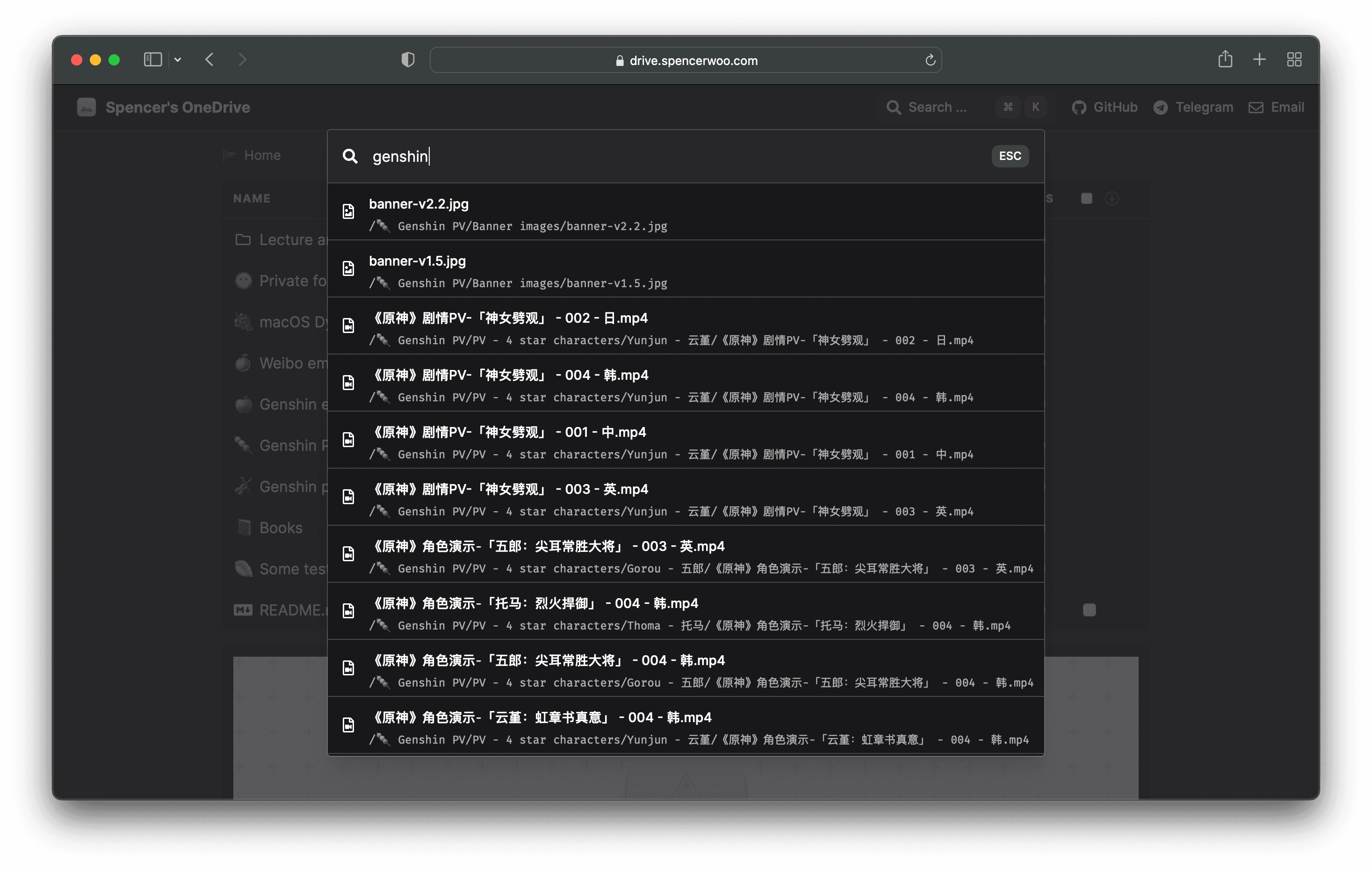The width and height of the screenshot is (1372, 869).
Task: Click the circular download-all icon above the file list
Action: coord(1112,198)
